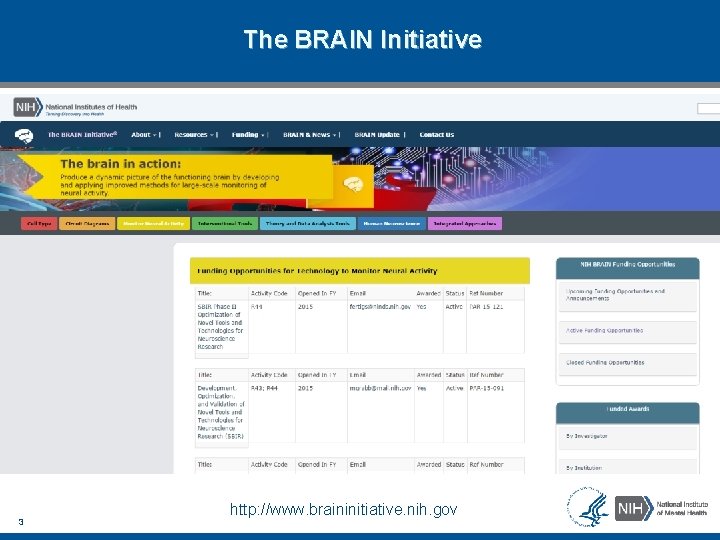Select the yellow Monitor Neural Activity tab
The height and width of the screenshot is (540, 720).
click(x=153, y=224)
